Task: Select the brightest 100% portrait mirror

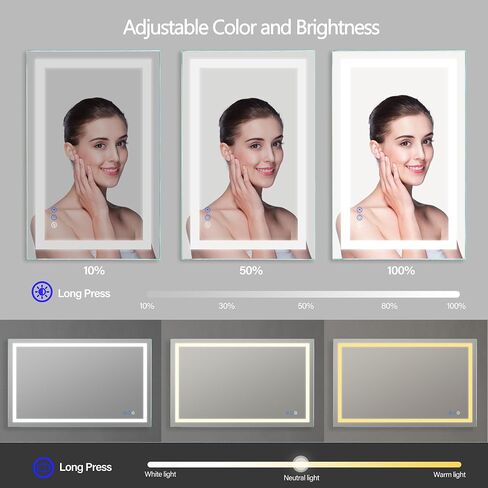Action: tap(398, 155)
